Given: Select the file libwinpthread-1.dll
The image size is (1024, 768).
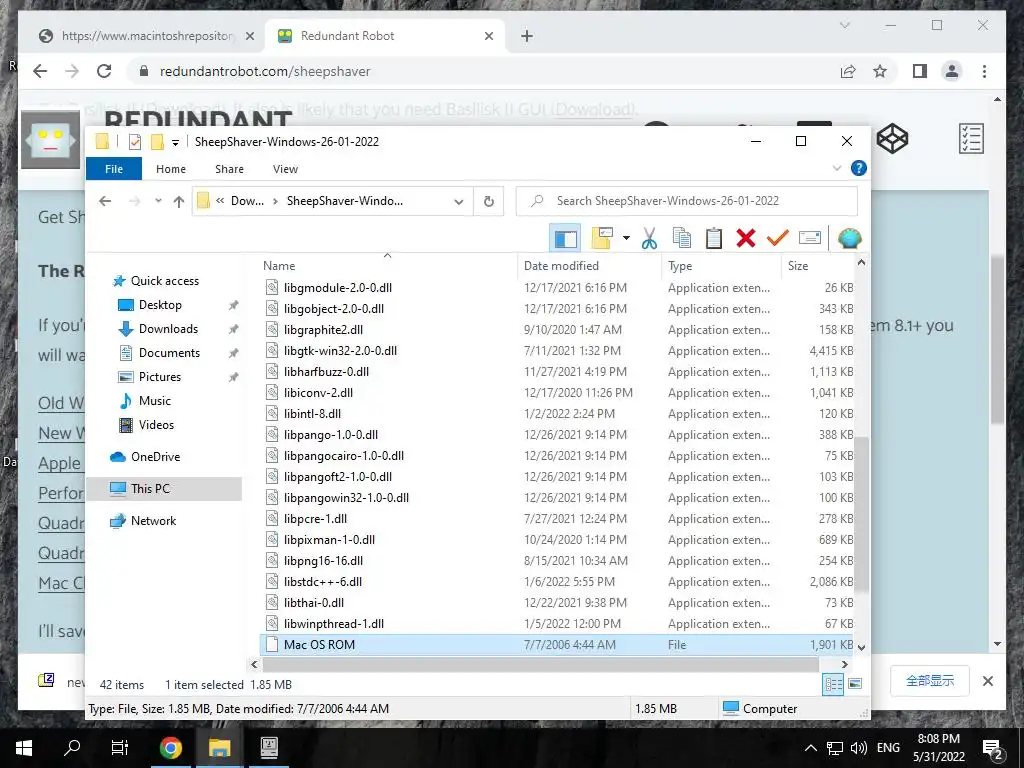Looking at the screenshot, I should 334,624.
